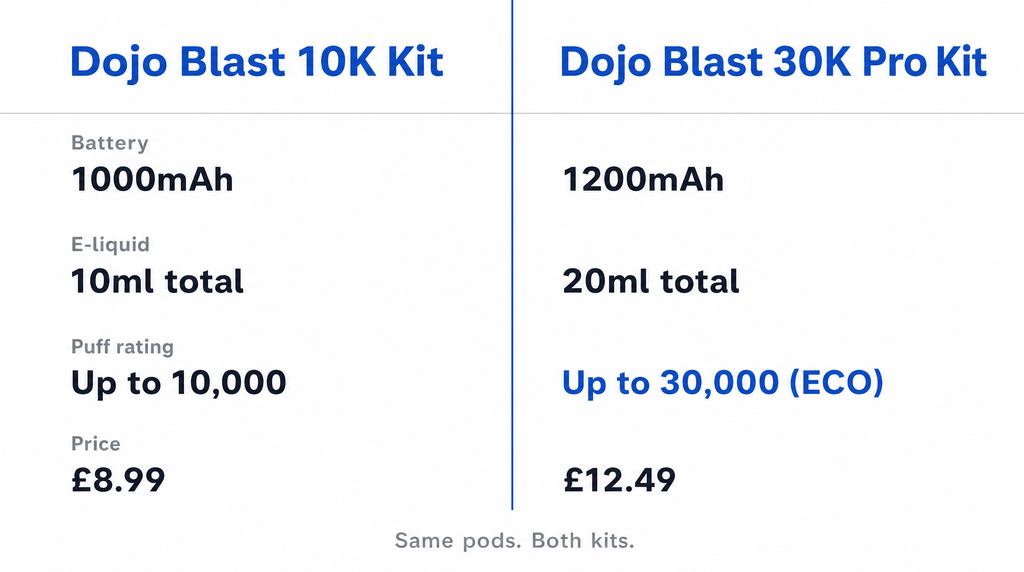
Task: Click the 1000mAh battery value
Action: 152,180
